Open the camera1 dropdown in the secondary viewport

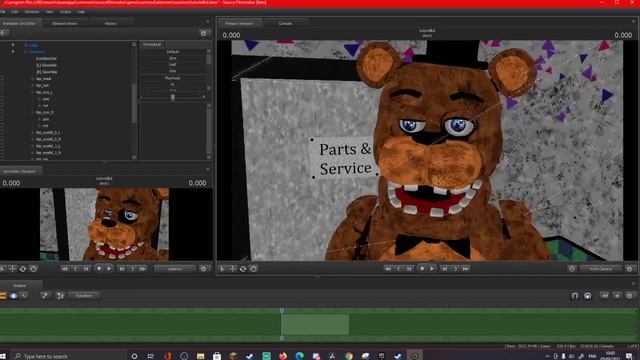tap(175, 269)
